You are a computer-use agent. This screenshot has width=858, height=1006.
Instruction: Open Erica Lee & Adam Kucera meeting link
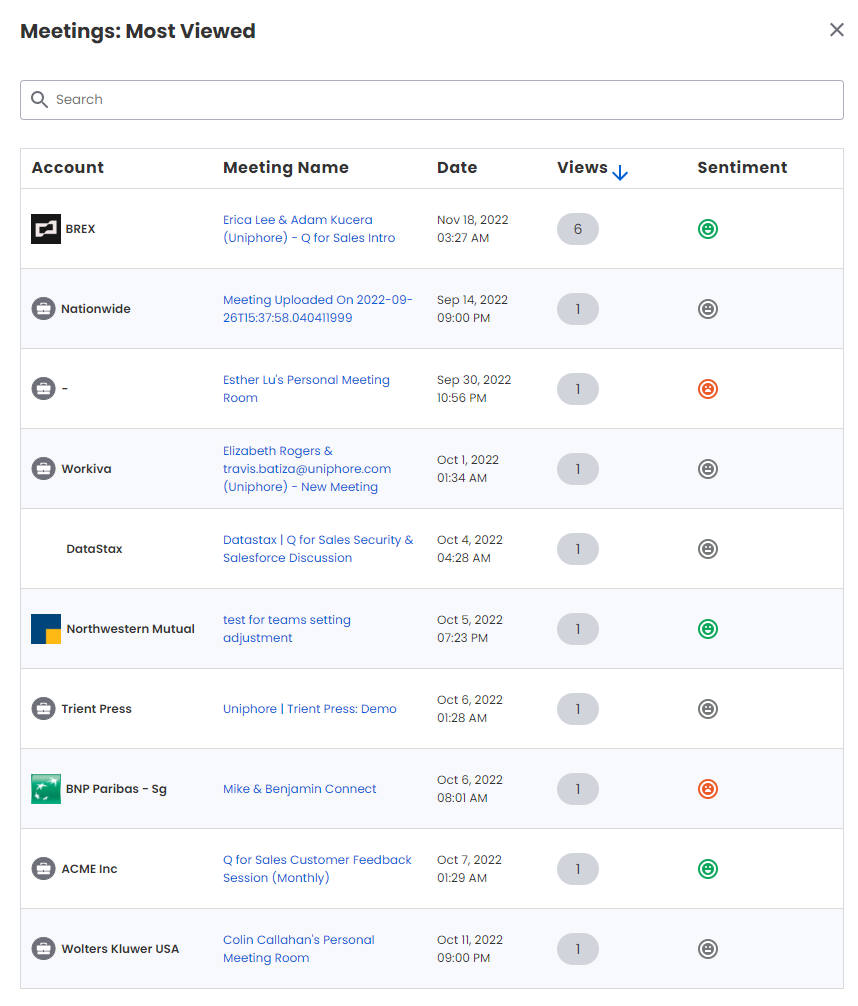(309, 229)
